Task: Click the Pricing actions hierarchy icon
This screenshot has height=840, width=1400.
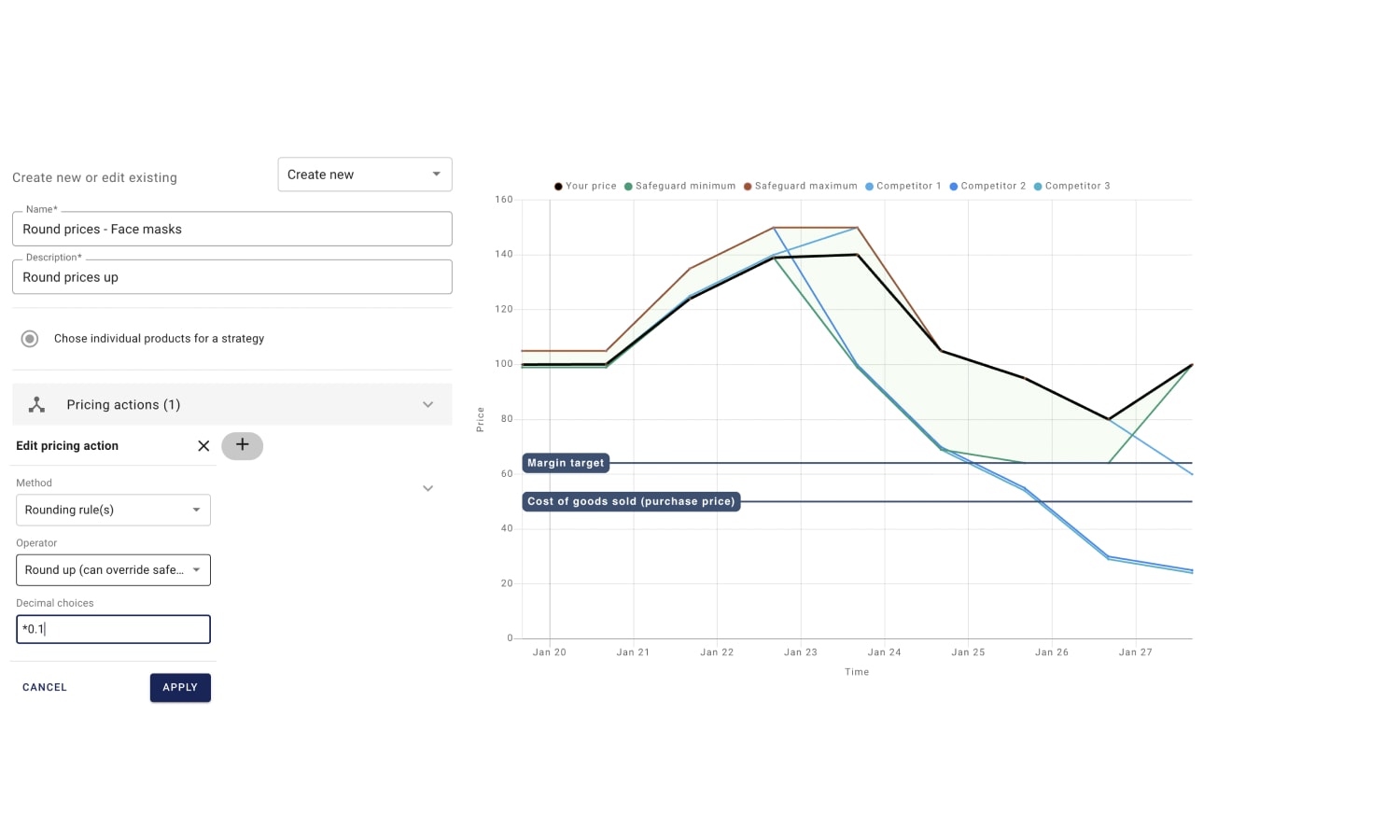Action: 36,405
